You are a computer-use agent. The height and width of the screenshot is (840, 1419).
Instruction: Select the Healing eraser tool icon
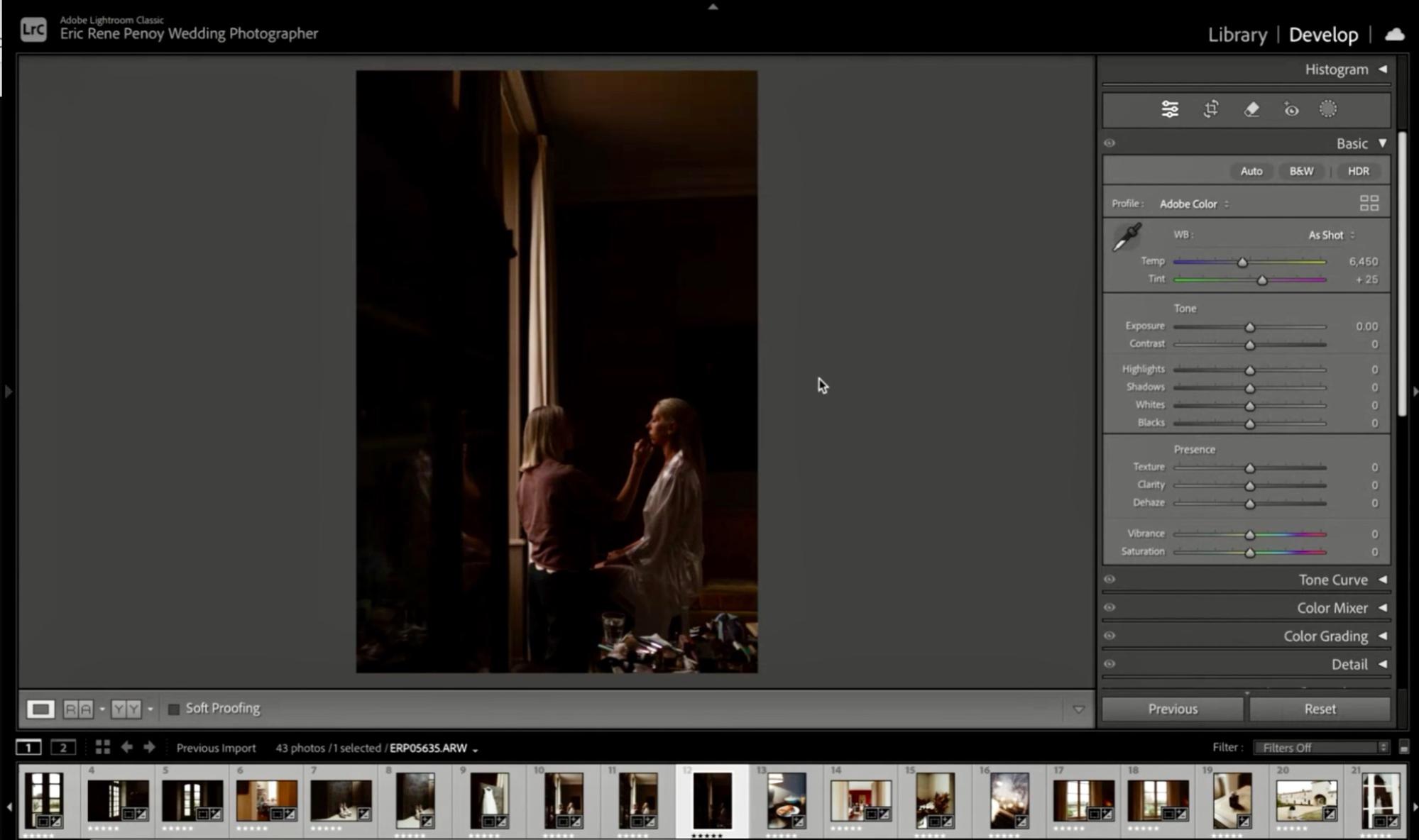[x=1251, y=109]
